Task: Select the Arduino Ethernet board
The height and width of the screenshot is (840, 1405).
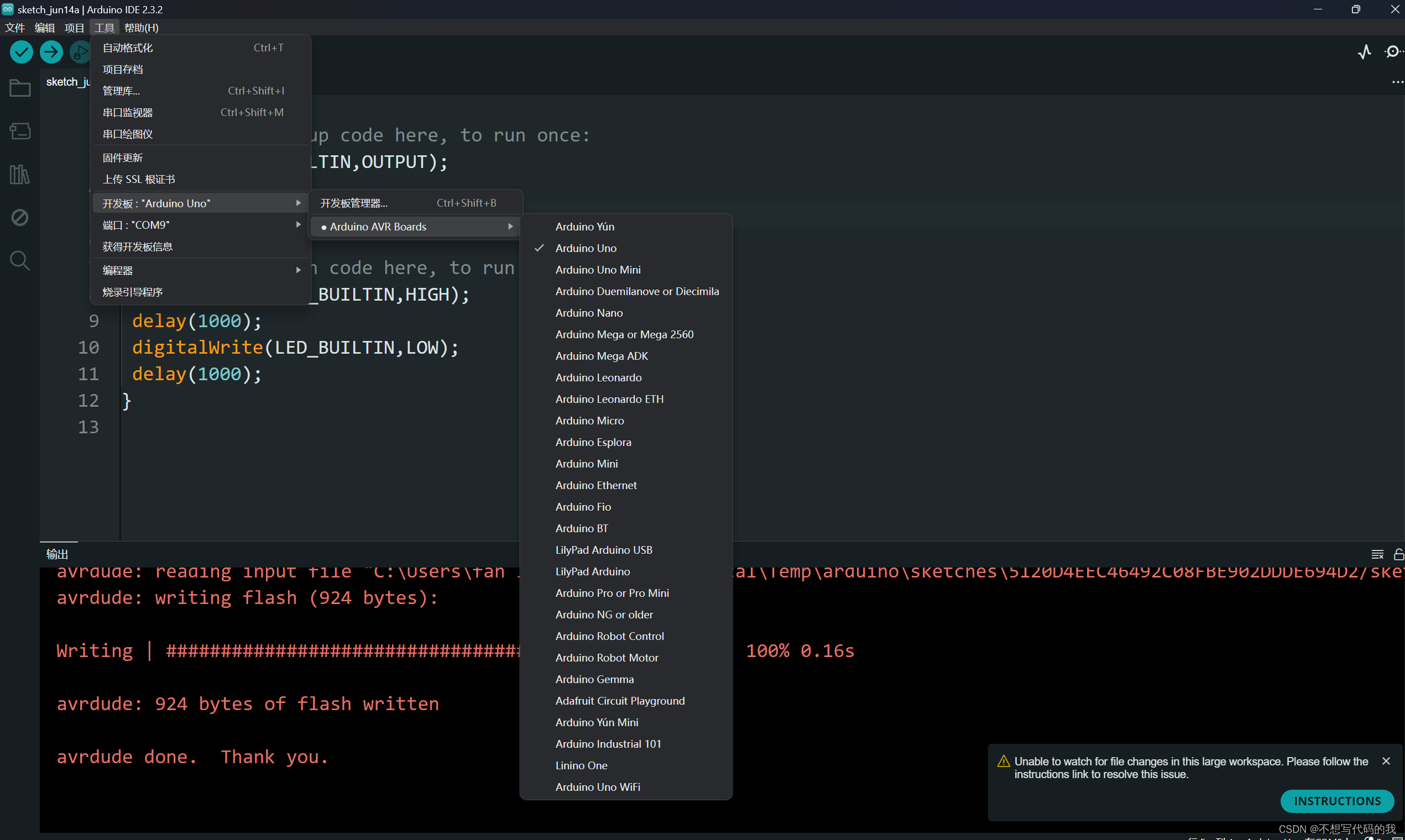Action: (626, 485)
